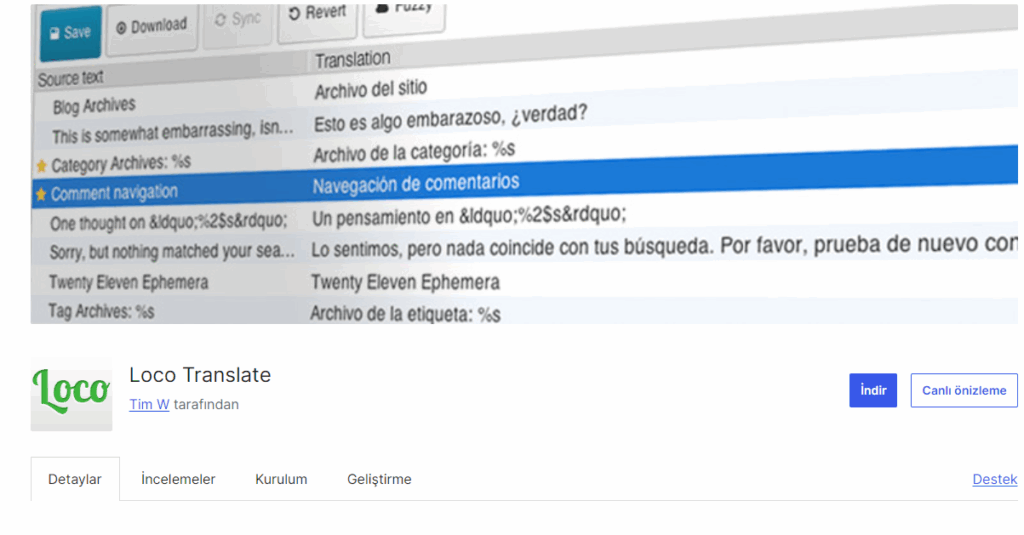Image resolution: width=1024 pixels, height=535 pixels.
Task: Click the Save disk icon
Action: coord(54,33)
